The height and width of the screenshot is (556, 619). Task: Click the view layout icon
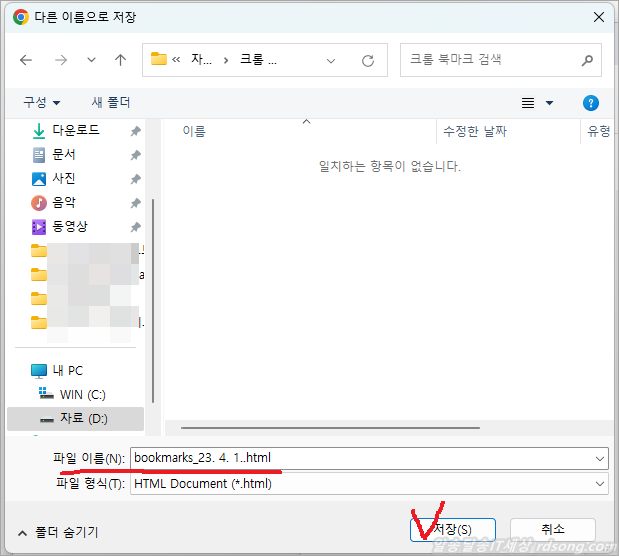pos(528,103)
